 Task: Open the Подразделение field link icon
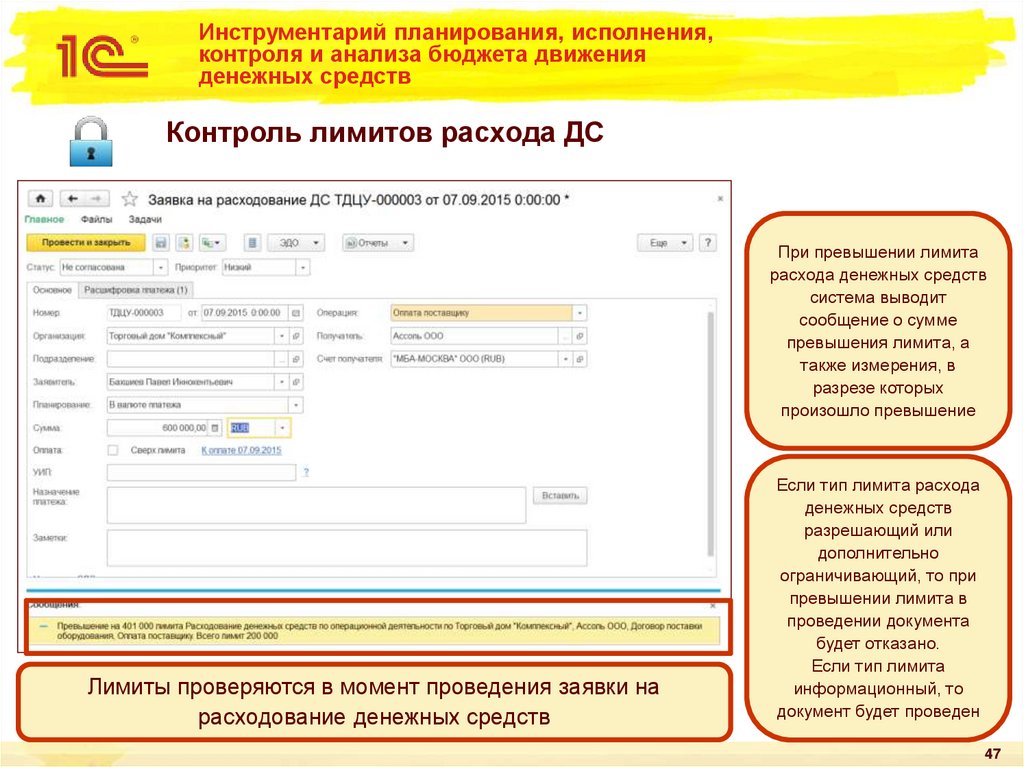coord(296,359)
